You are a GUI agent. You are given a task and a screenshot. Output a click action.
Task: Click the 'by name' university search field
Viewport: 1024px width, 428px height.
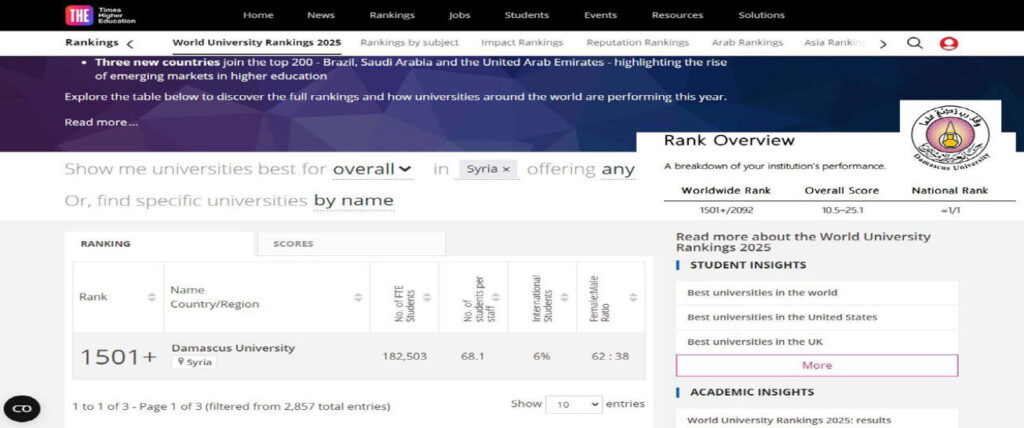coord(353,201)
